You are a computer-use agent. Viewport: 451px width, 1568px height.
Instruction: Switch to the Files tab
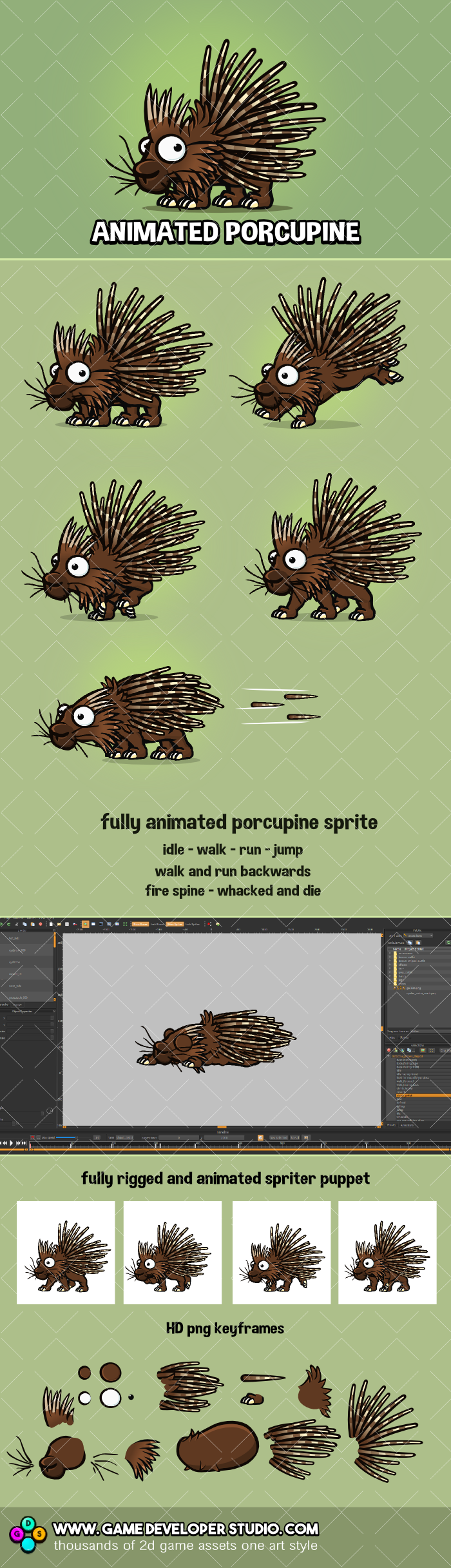tap(392, 1037)
